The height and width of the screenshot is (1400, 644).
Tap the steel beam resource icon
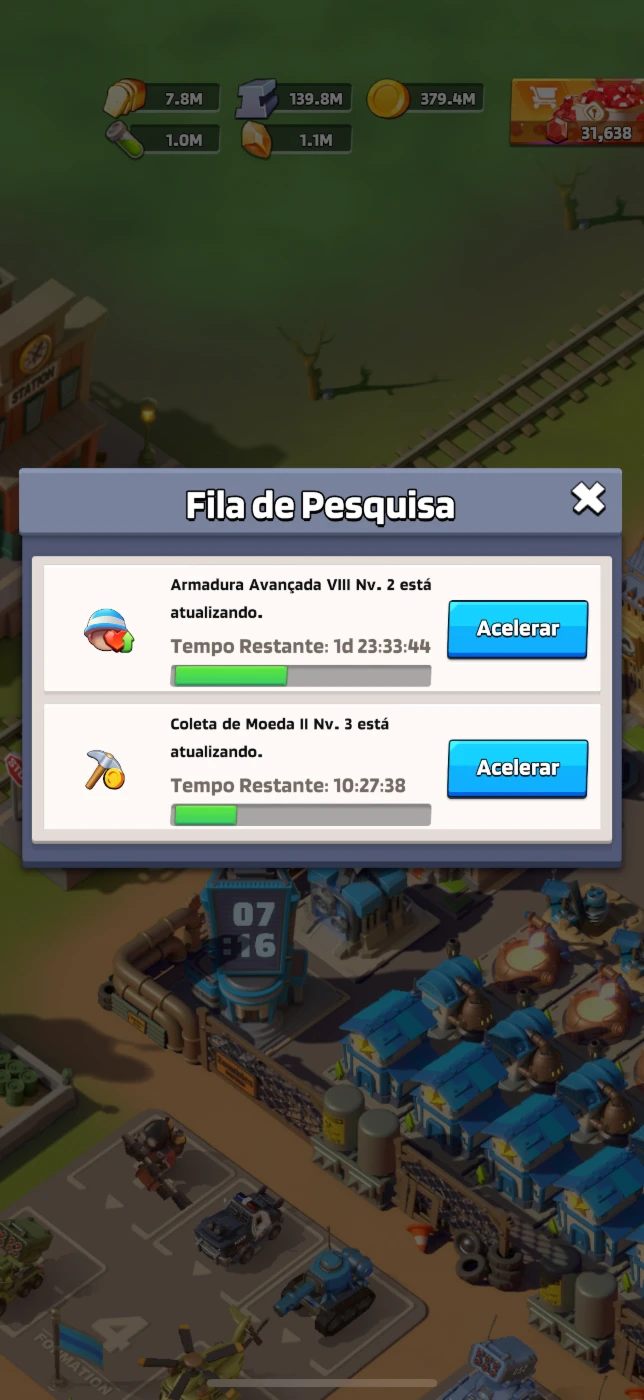257,99
